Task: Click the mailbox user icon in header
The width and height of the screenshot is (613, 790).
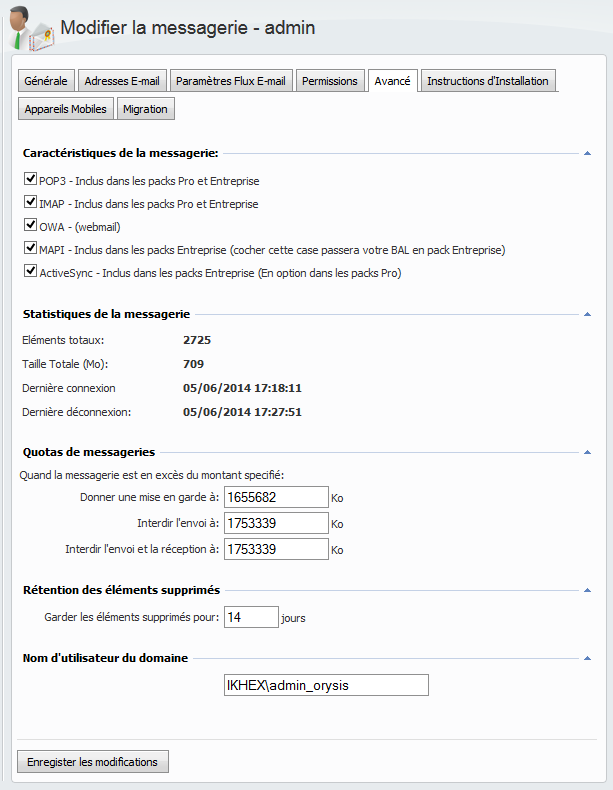Action: tap(30, 29)
